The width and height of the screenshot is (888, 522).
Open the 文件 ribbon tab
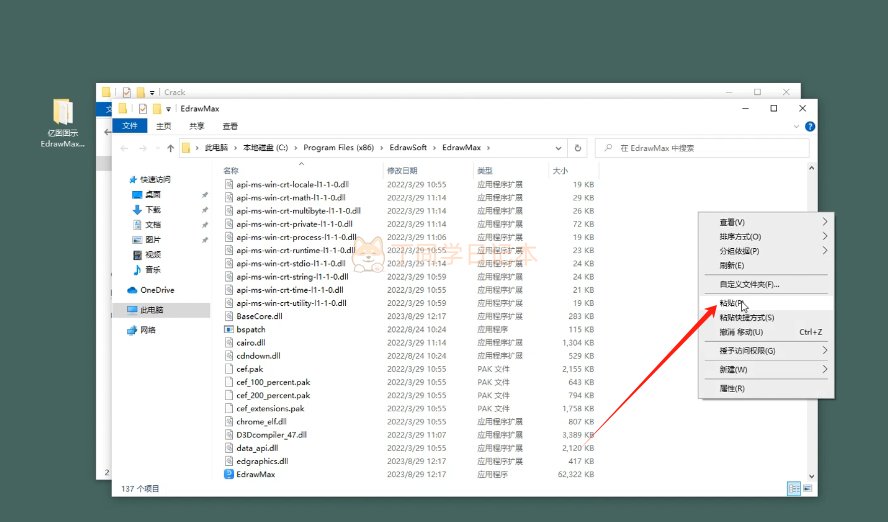(x=129, y=126)
